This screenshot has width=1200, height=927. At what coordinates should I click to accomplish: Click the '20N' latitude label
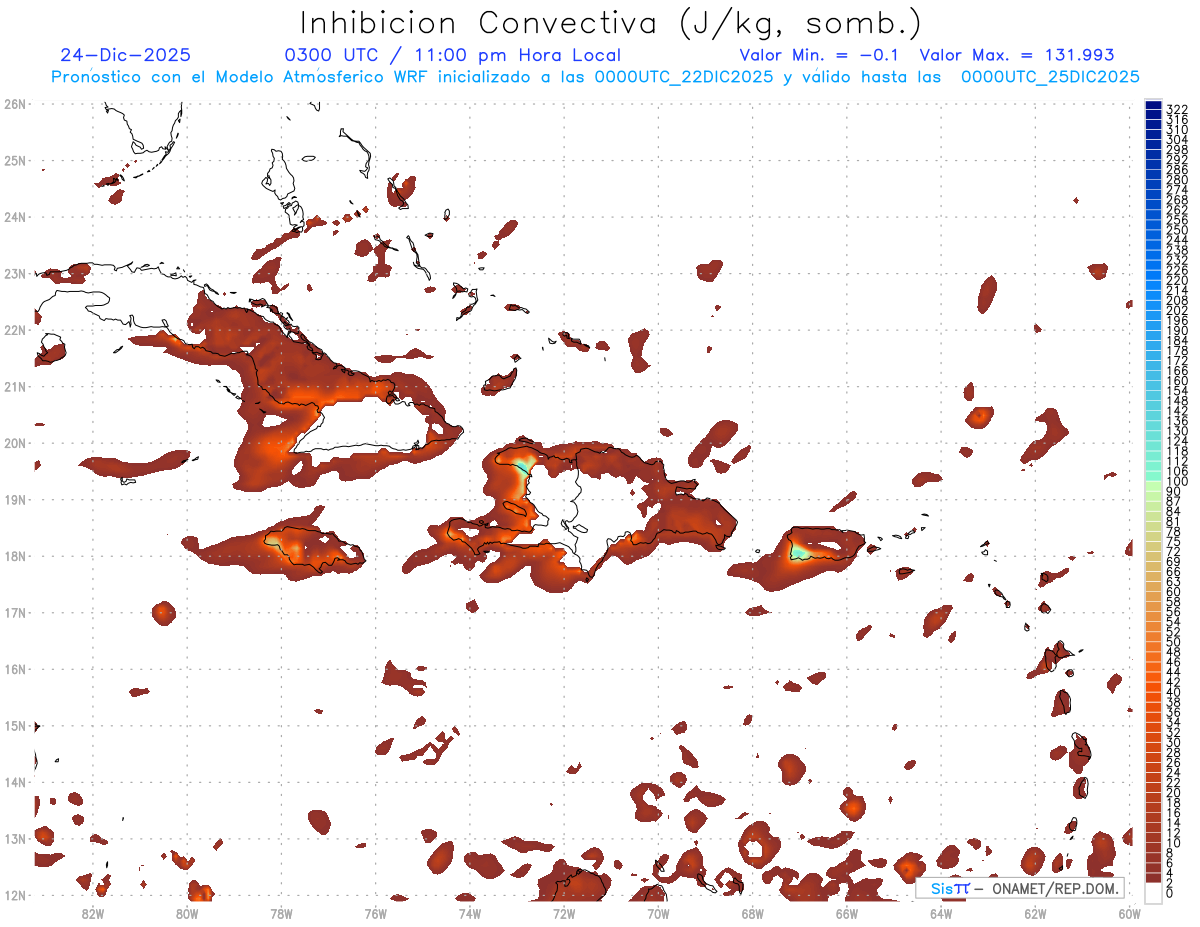point(15,443)
